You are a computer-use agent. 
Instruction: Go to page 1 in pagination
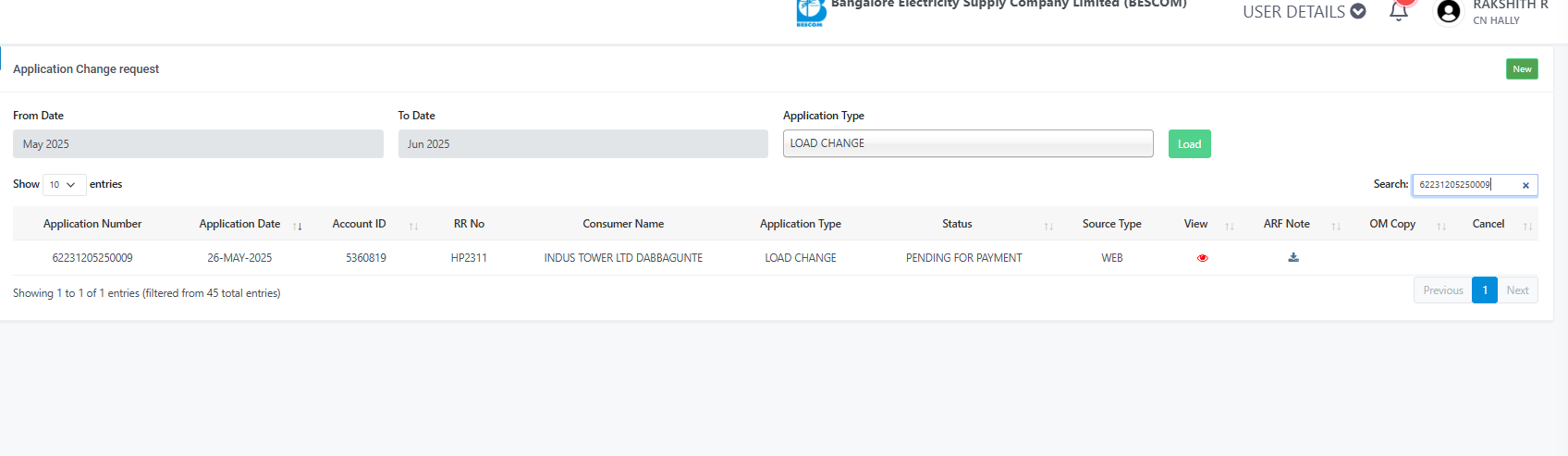1485,290
